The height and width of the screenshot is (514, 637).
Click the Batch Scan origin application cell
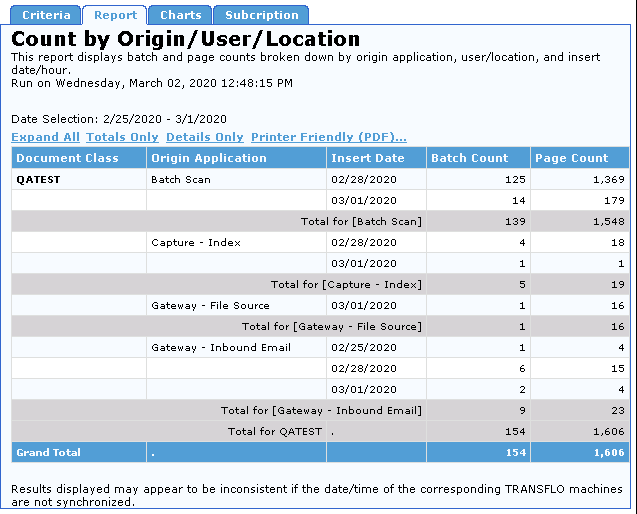(181, 180)
